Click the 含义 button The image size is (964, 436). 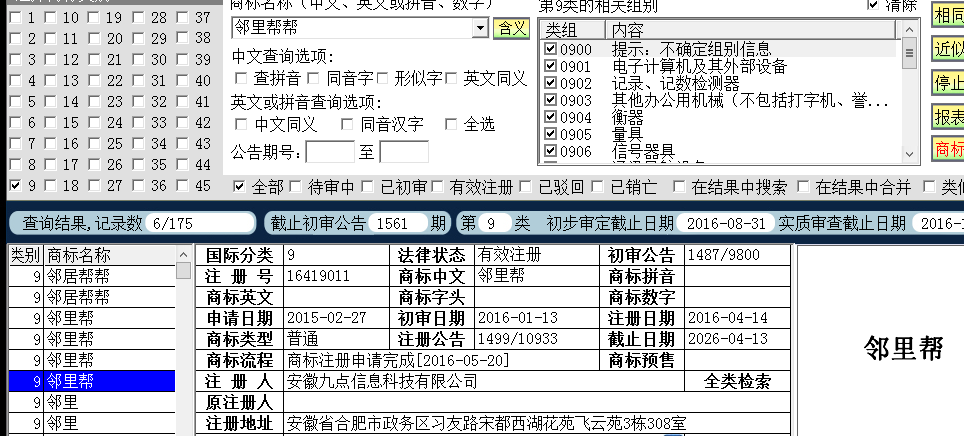click(x=511, y=28)
